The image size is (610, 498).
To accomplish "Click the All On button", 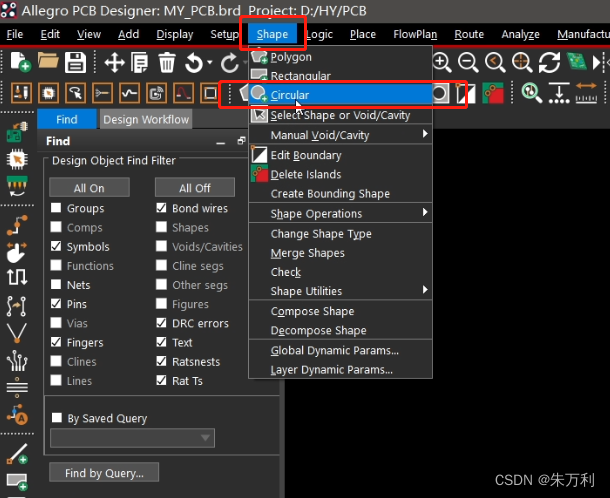I will point(89,188).
